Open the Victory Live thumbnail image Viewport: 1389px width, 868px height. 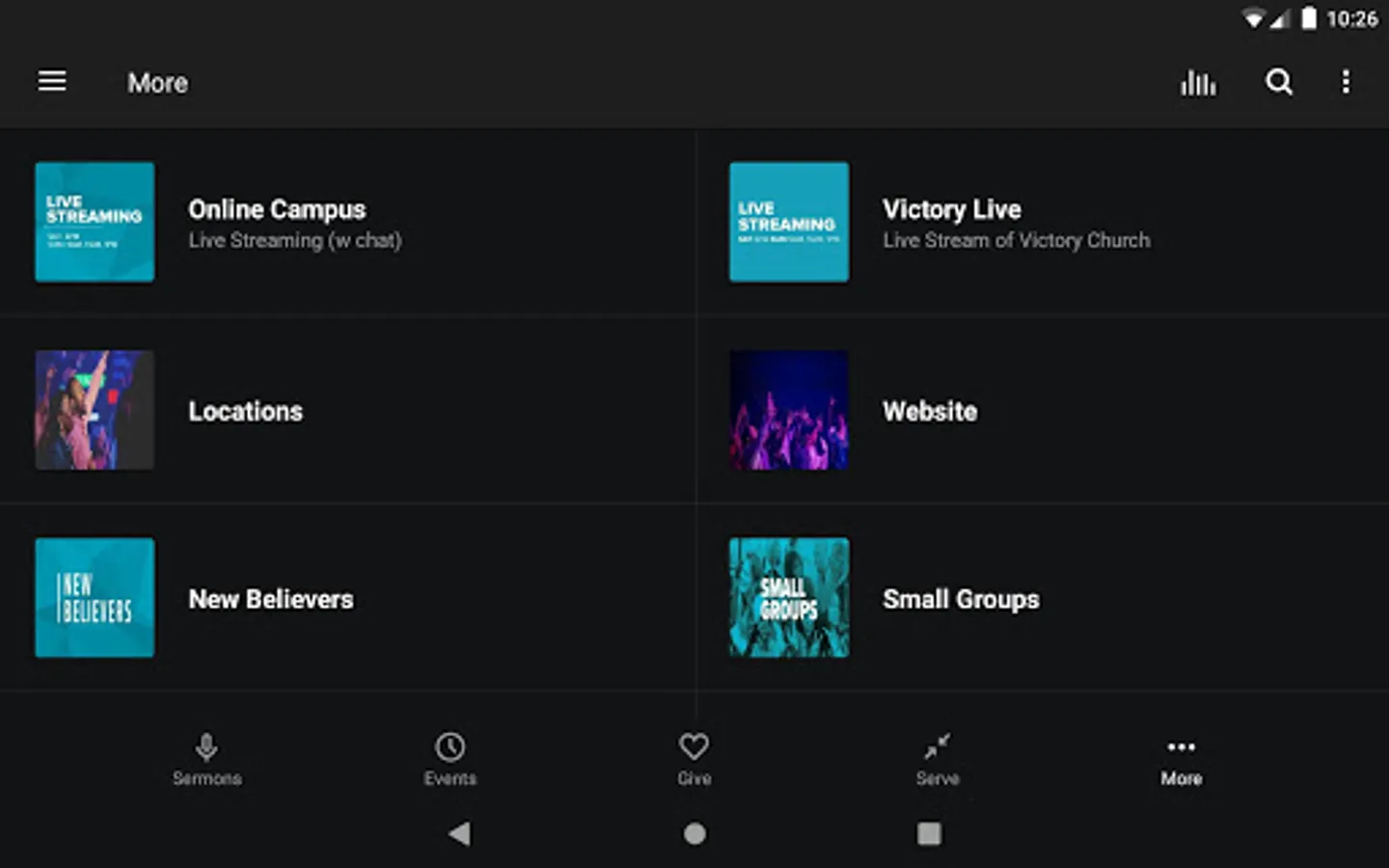(x=789, y=222)
